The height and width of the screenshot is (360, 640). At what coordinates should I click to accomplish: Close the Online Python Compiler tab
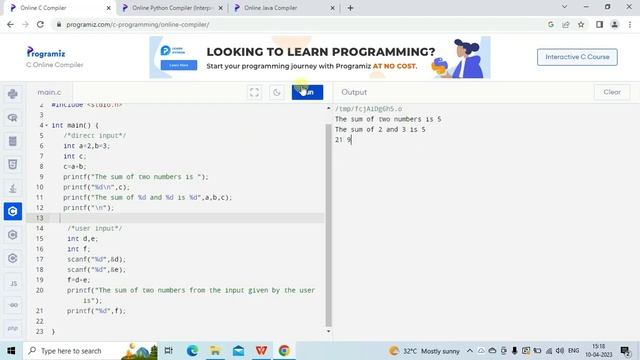click(x=221, y=8)
